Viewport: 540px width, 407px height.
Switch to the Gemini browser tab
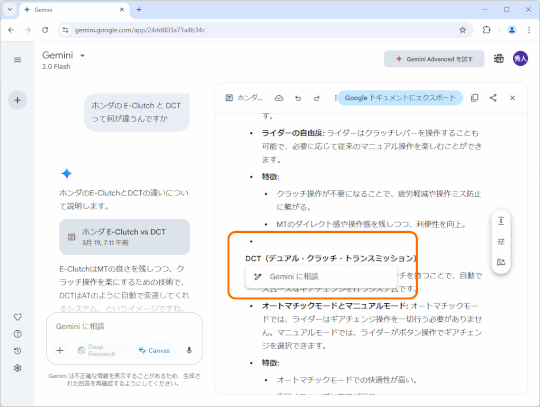point(74,10)
